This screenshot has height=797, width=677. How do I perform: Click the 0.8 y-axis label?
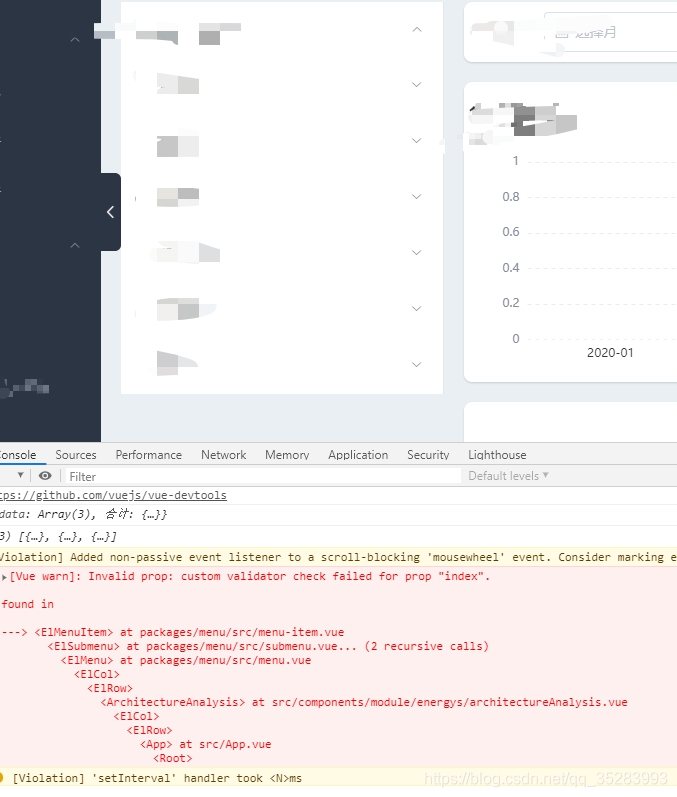[x=511, y=197]
